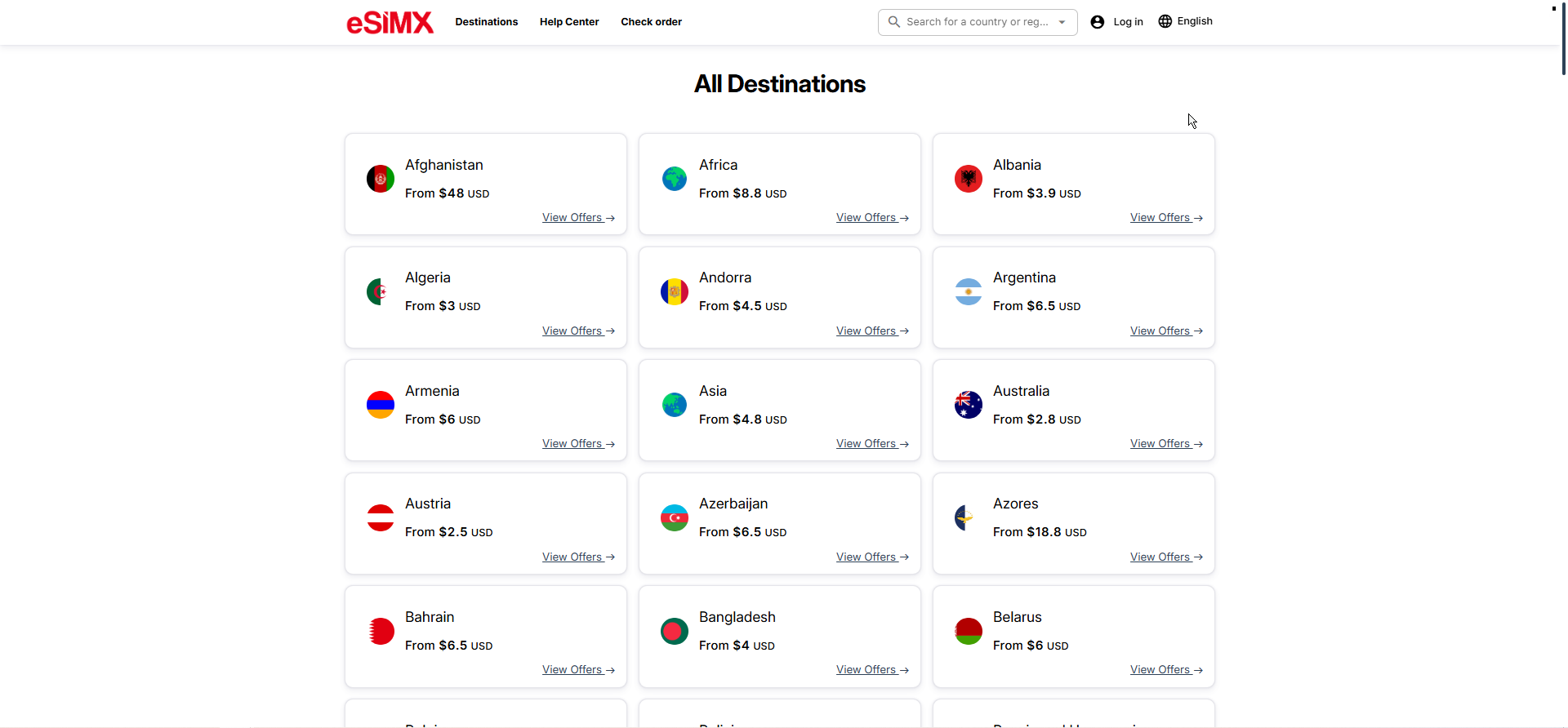Click the eSIMX logo
The height and width of the screenshot is (728, 1568).
pos(390,22)
